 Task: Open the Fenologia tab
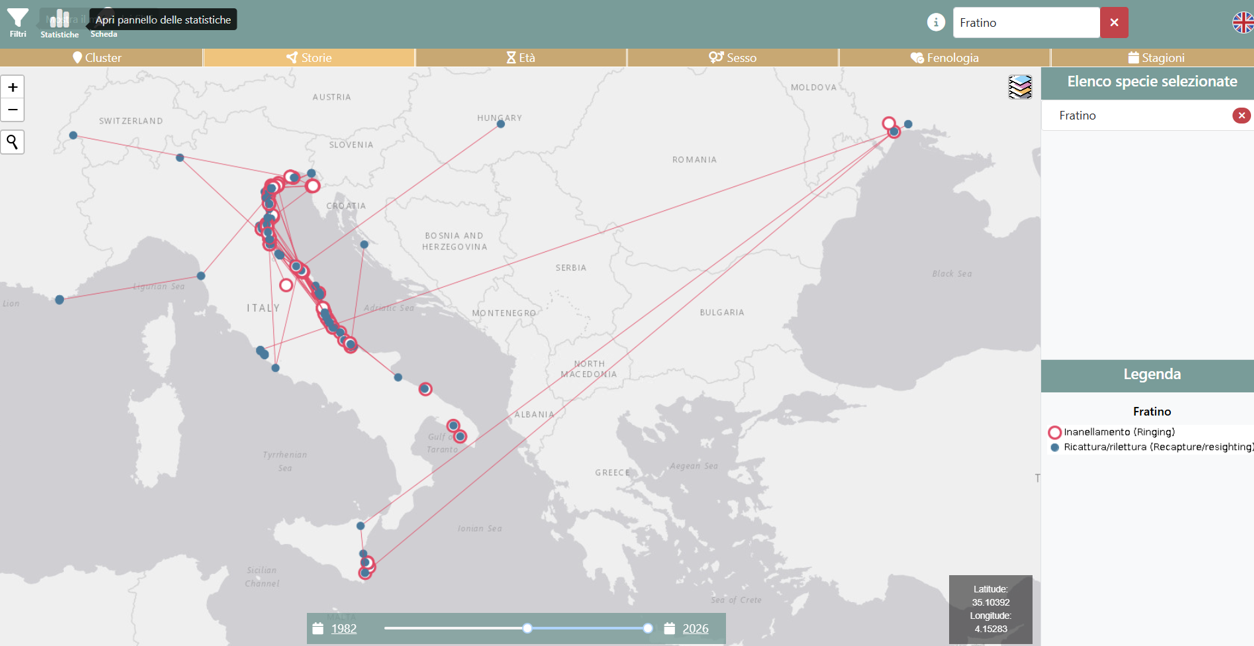[x=945, y=58]
